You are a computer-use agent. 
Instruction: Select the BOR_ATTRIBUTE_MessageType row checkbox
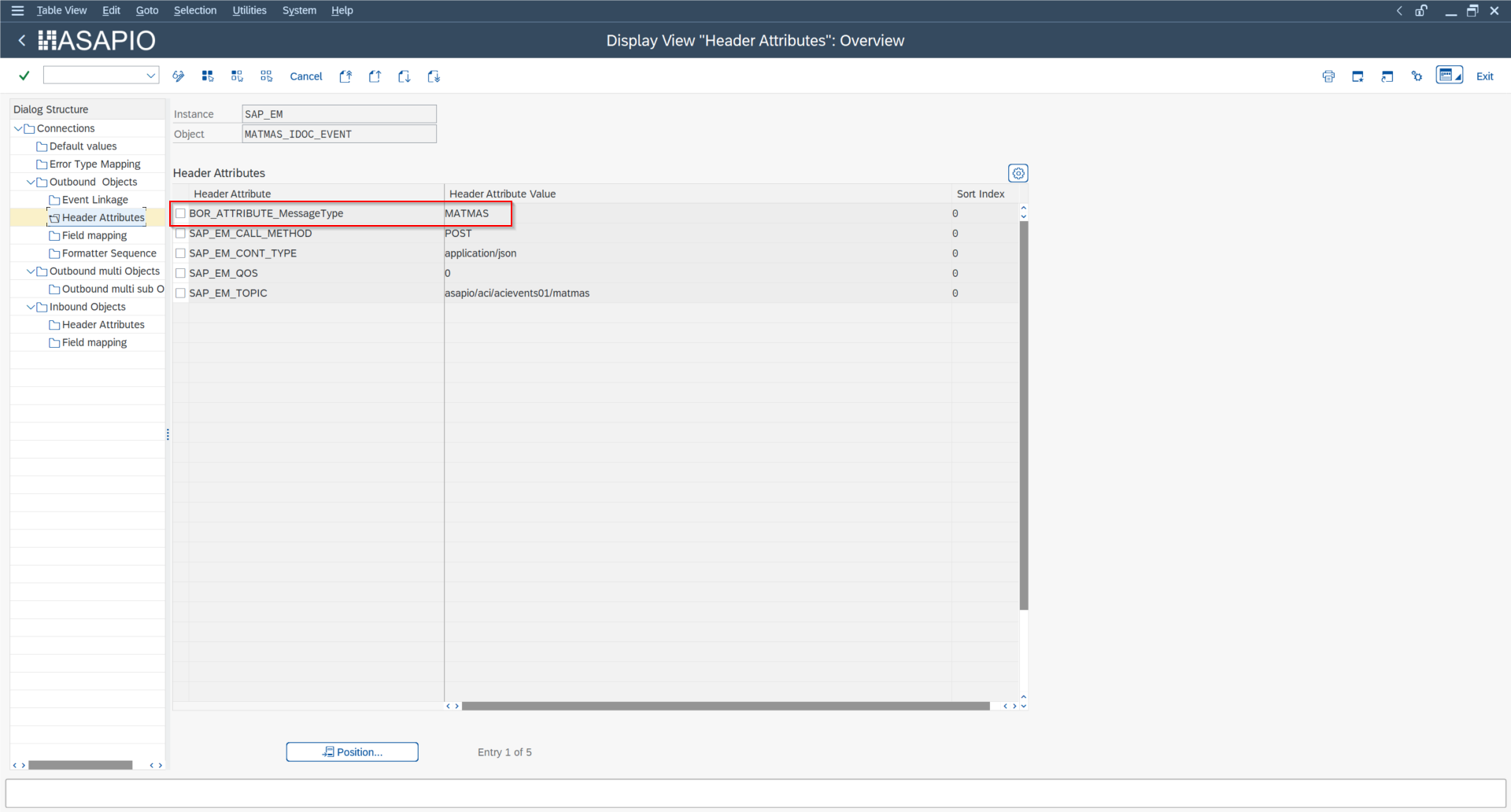tap(180, 213)
